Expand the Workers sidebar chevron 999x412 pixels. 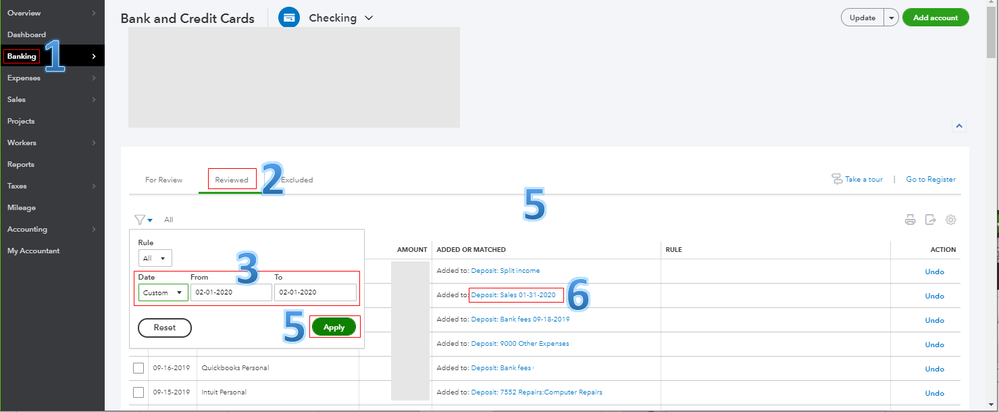click(x=94, y=143)
